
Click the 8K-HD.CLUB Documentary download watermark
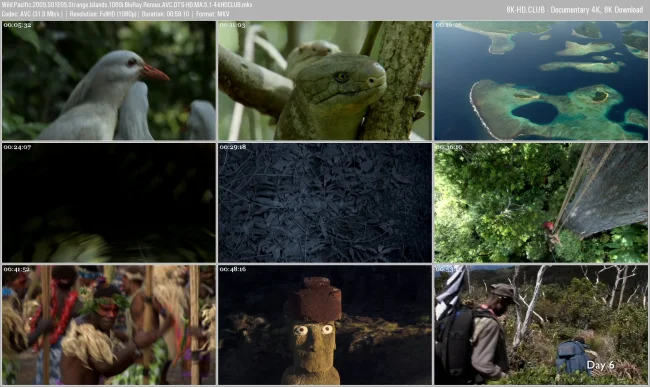575,10
